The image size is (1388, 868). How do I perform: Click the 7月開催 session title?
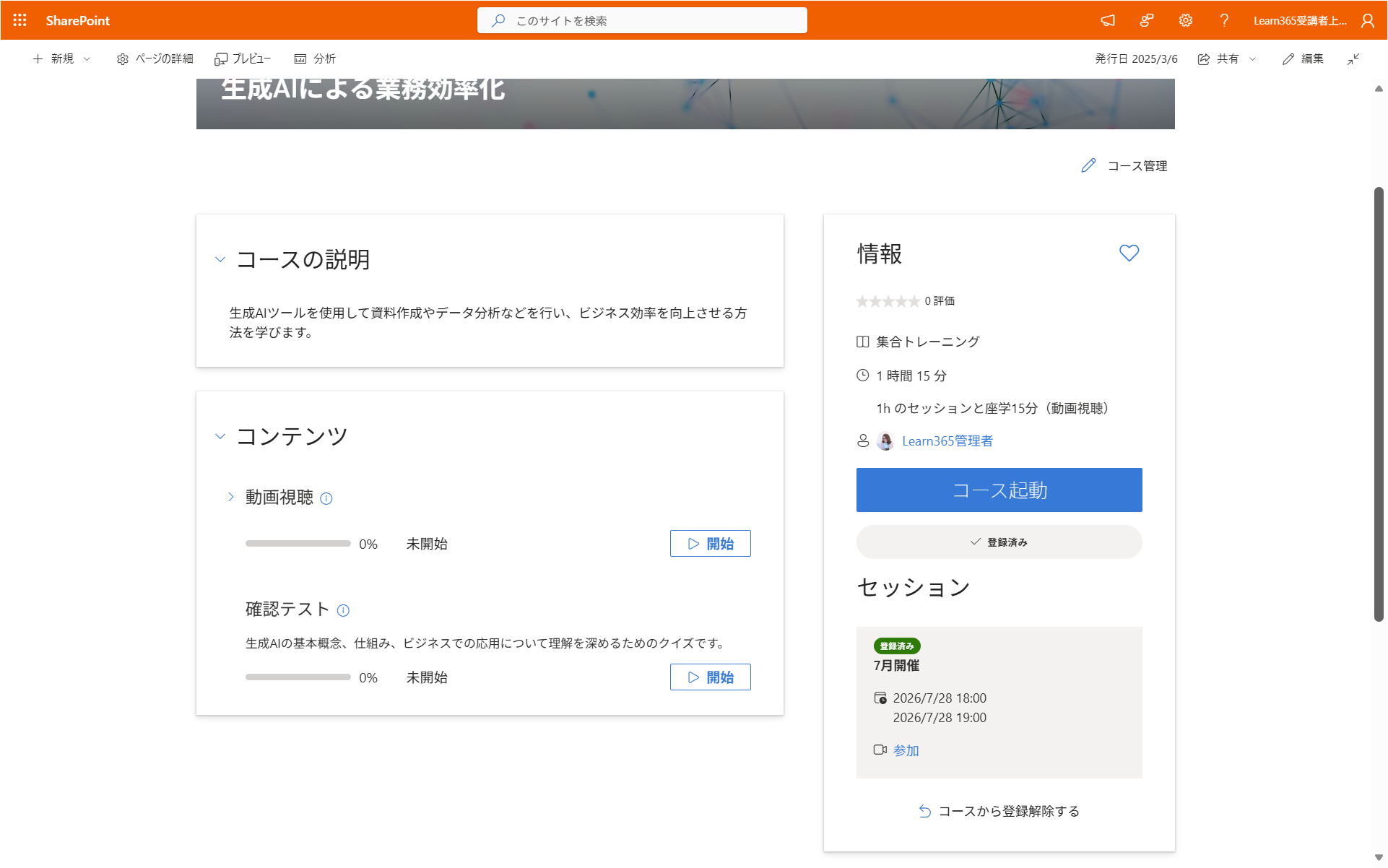point(896,665)
